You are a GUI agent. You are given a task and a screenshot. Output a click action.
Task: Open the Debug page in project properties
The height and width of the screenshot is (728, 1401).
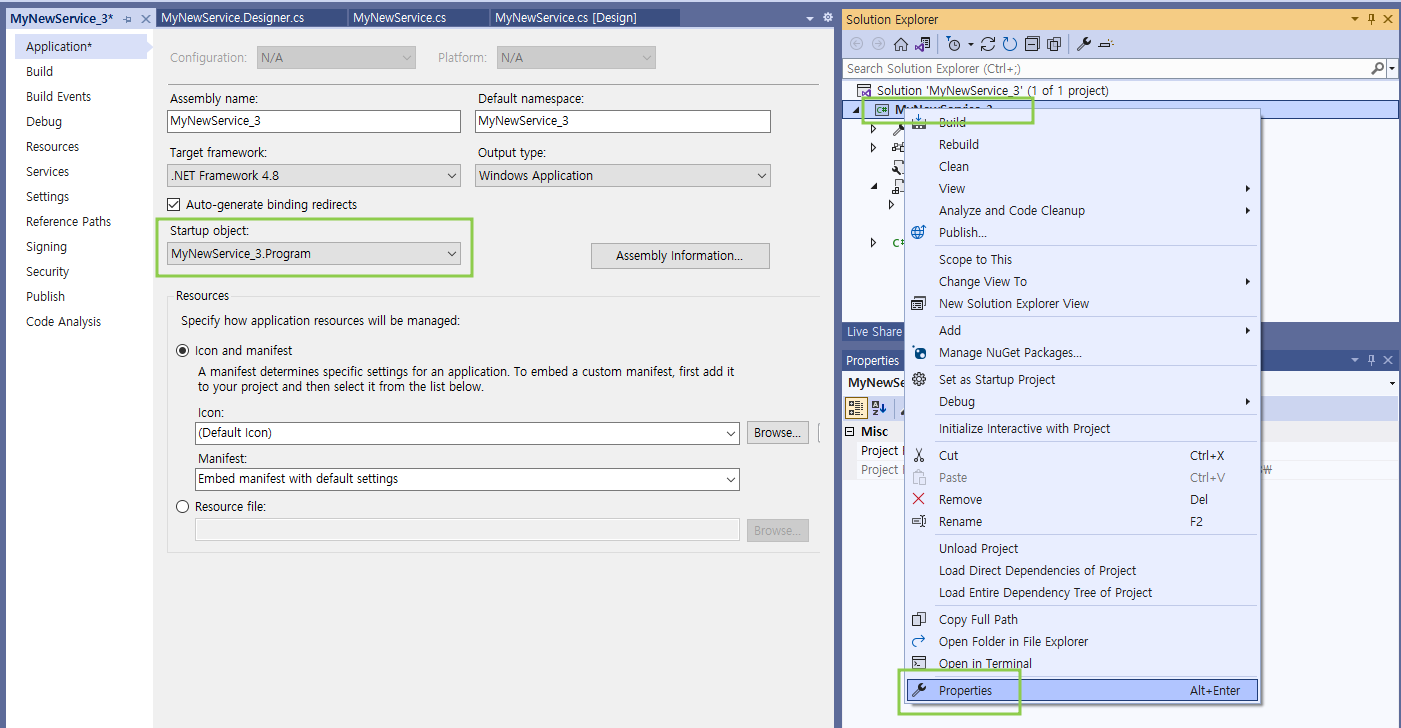coord(44,122)
